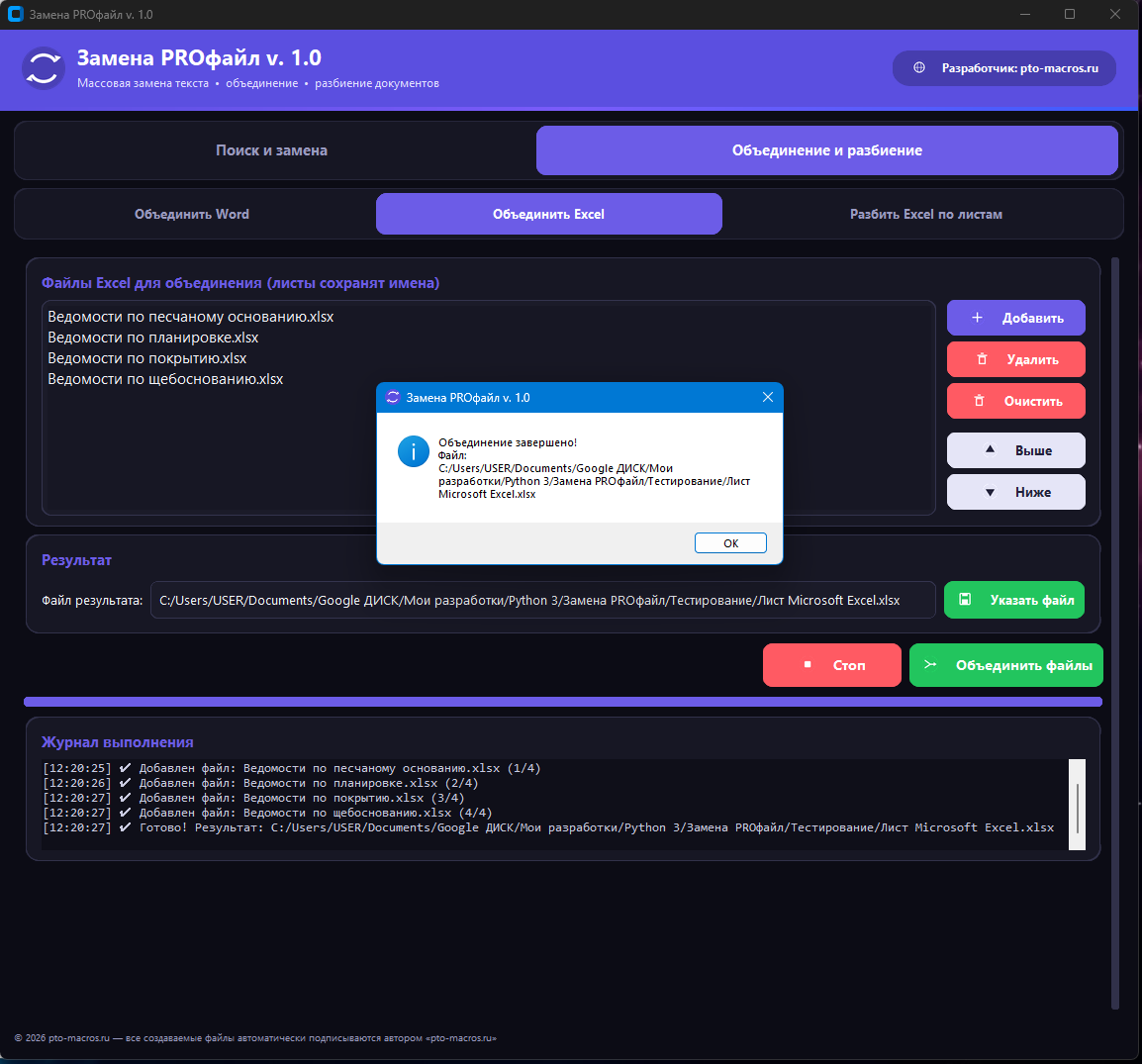Select Ведомости по планировке.xlsx list entry
Image resolution: width=1142 pixels, height=1064 pixels.
pos(153,338)
